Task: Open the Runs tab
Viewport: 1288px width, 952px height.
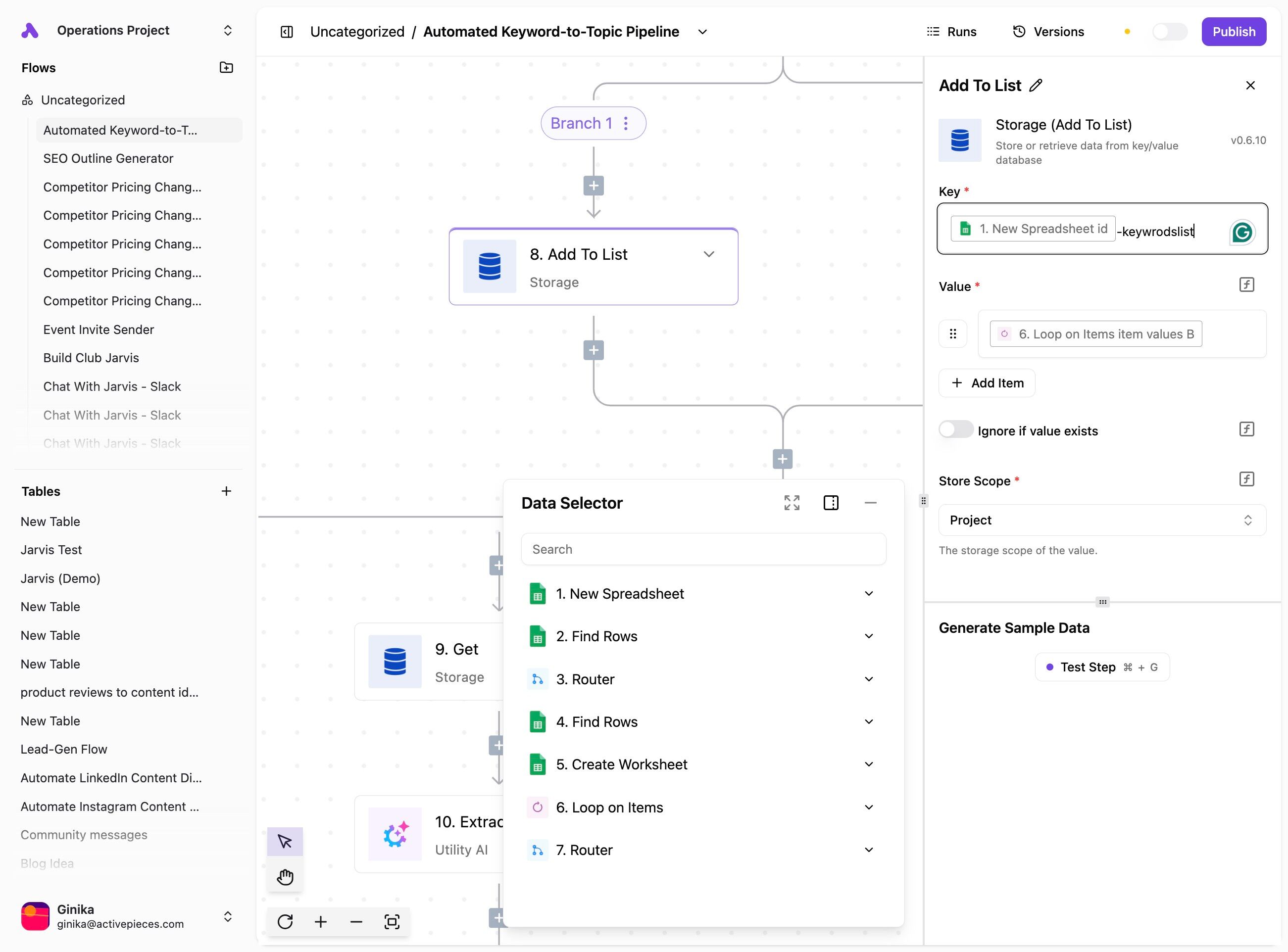Action: 951,32
